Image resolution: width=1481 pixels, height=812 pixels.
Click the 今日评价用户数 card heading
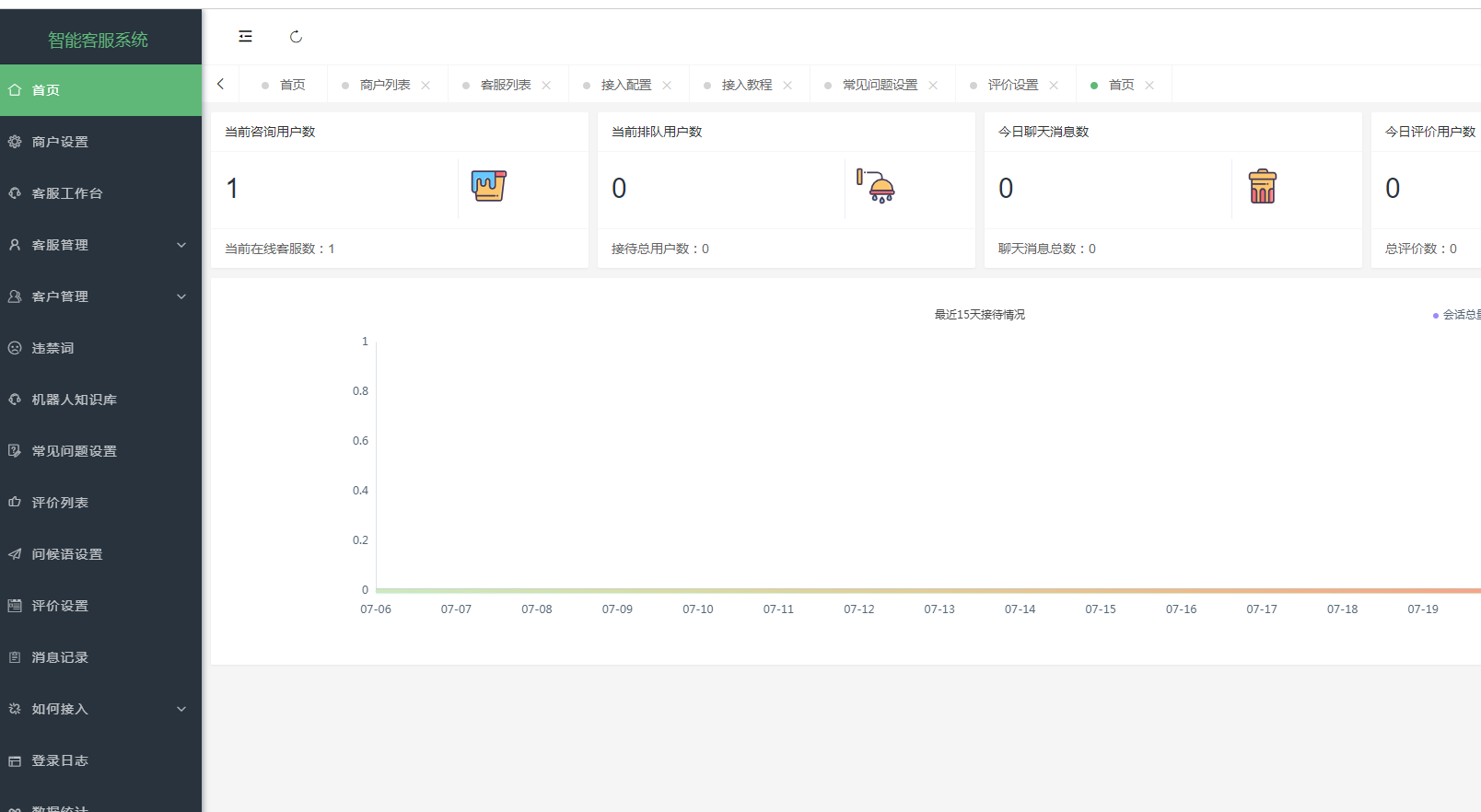(1430, 132)
